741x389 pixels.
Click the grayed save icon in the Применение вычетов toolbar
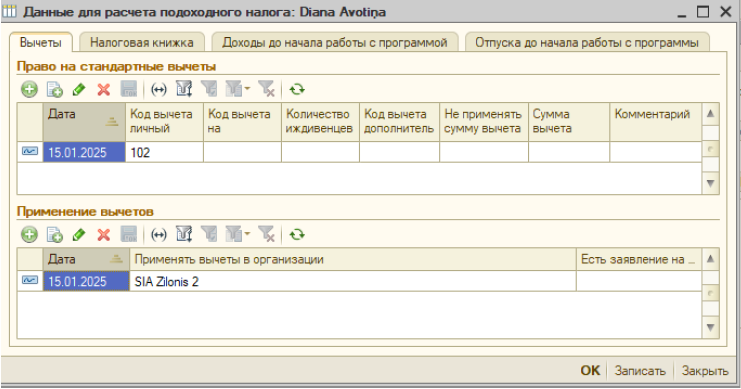(129, 234)
